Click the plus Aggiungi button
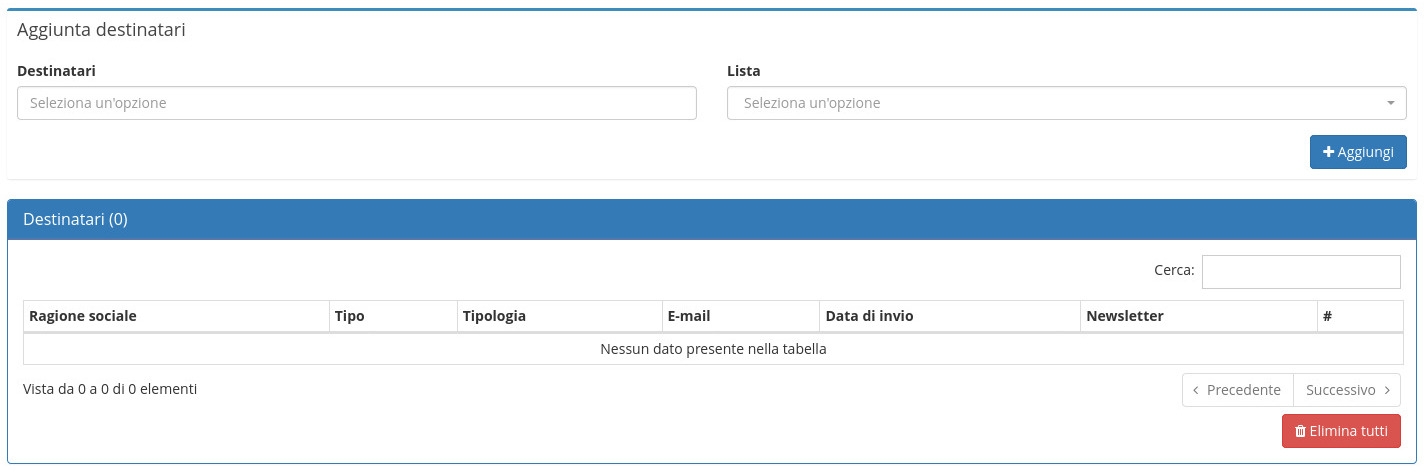This screenshot has height=473, width=1424. [1357, 152]
